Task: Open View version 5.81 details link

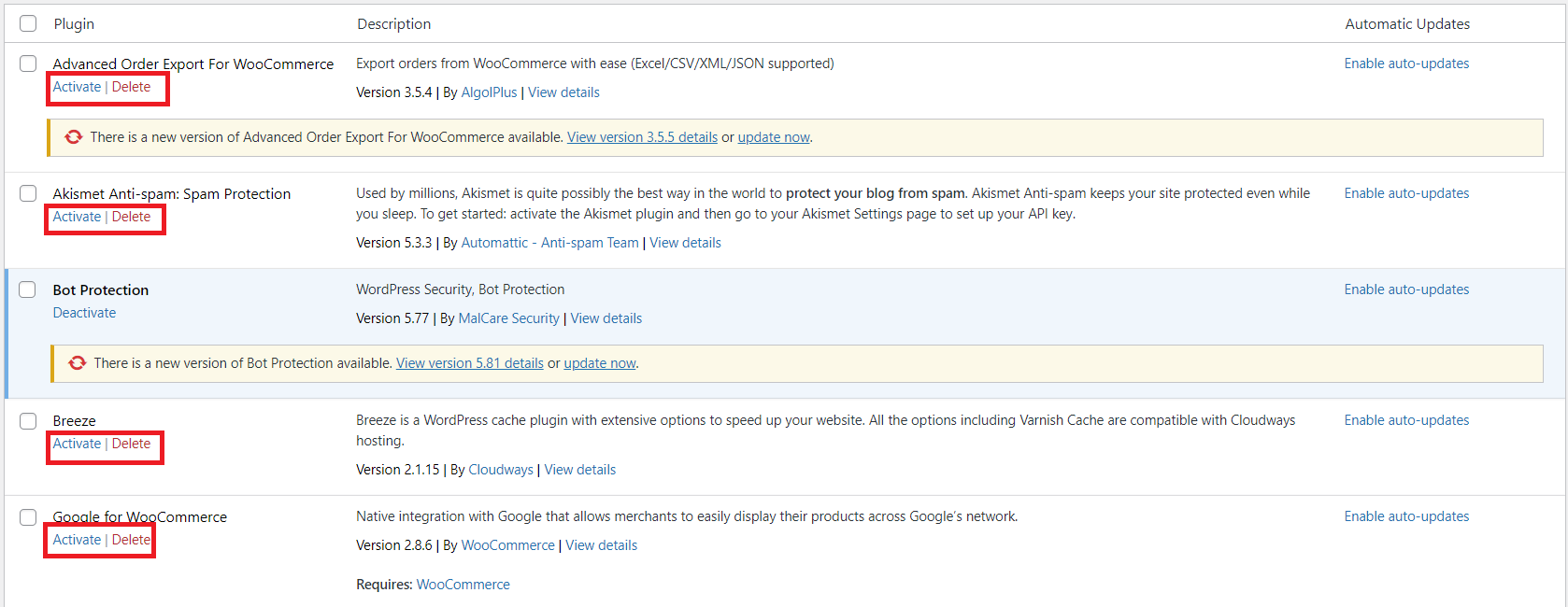Action: [x=470, y=363]
